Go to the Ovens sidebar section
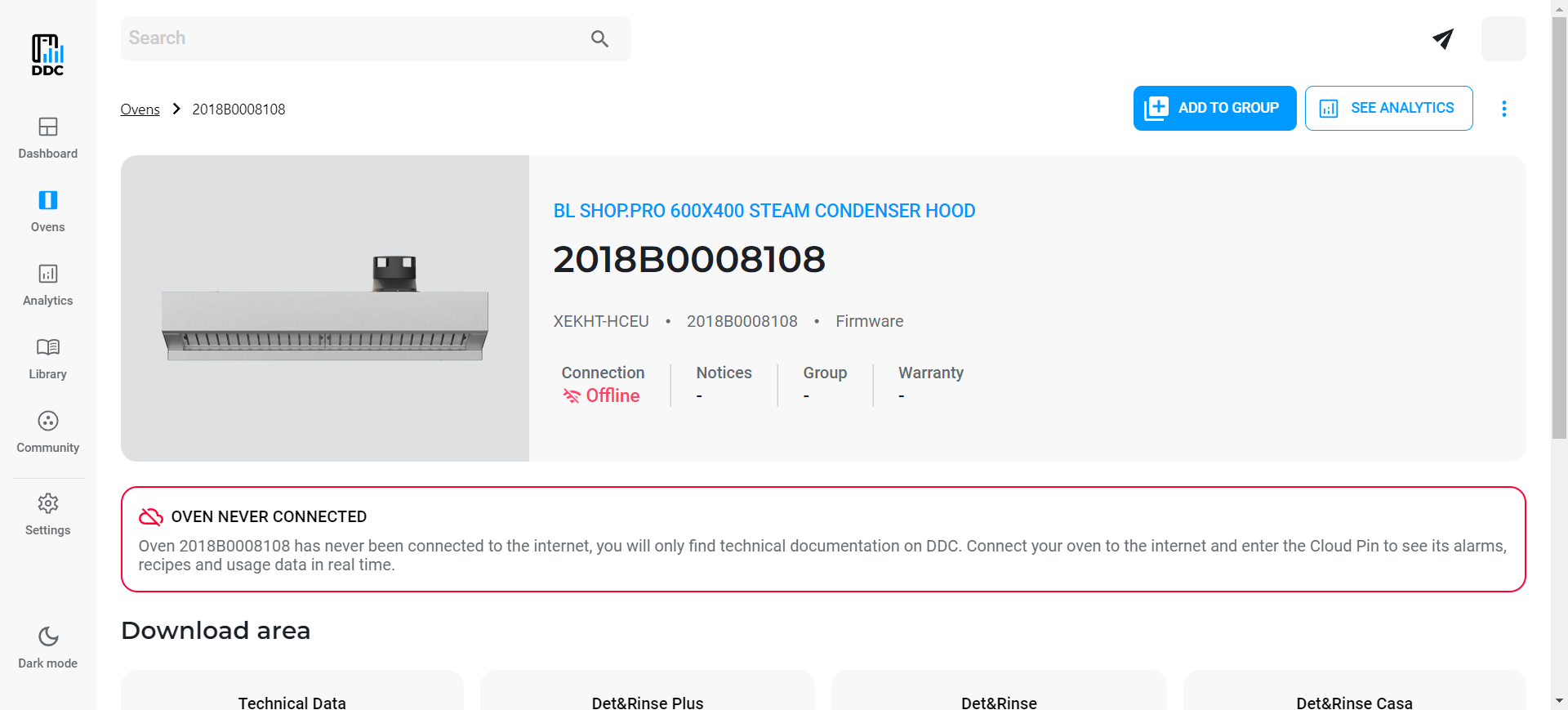The width and height of the screenshot is (1568, 710). [47, 211]
